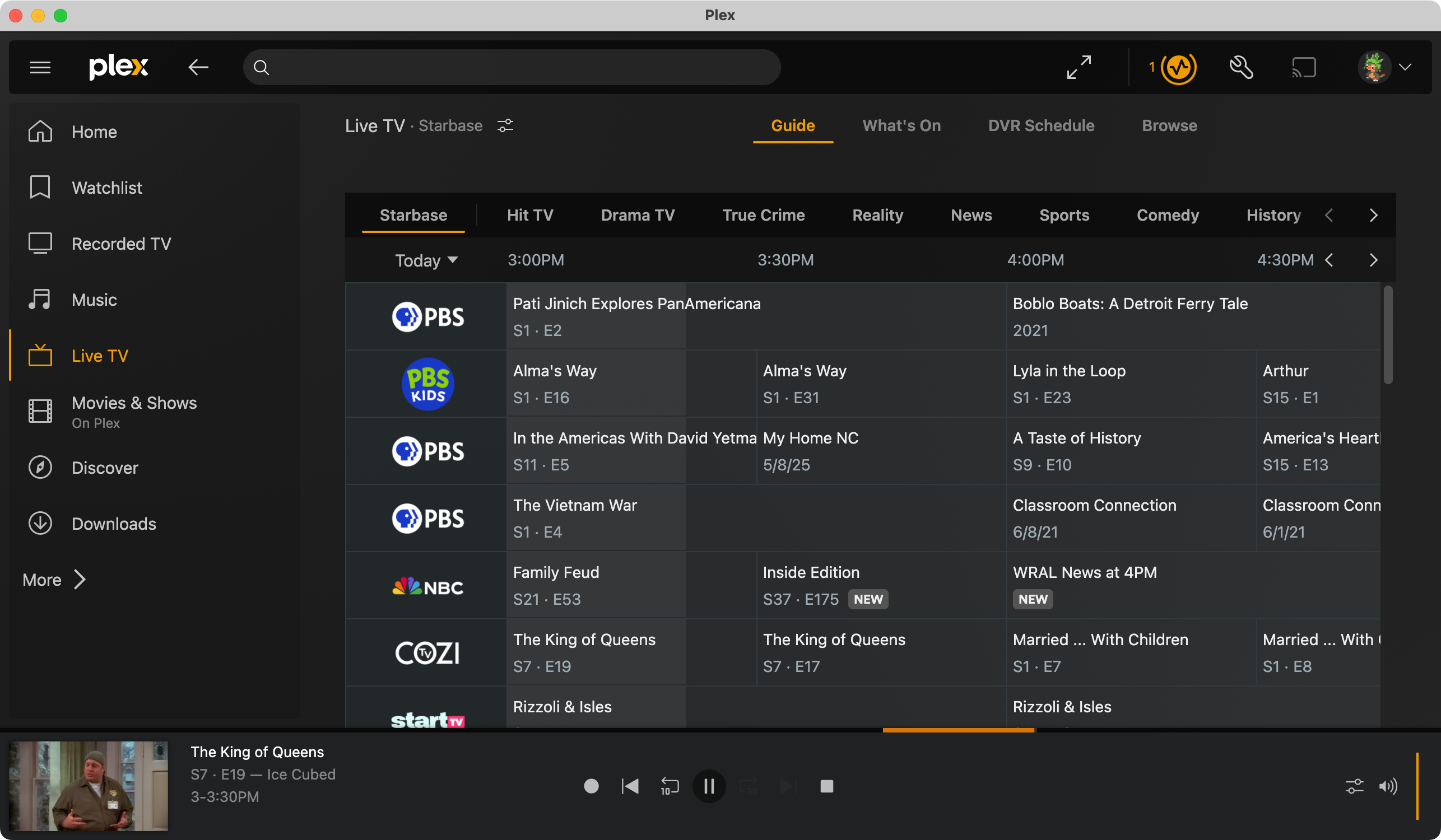Click the guide vertical scrollbar
The height and width of the screenshot is (840, 1441).
point(1388,335)
